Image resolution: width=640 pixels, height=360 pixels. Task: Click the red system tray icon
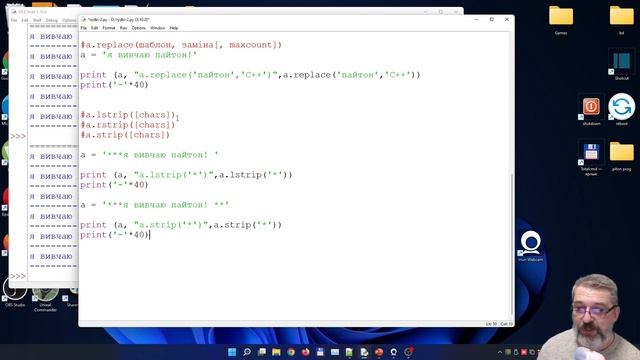[x=524, y=352]
